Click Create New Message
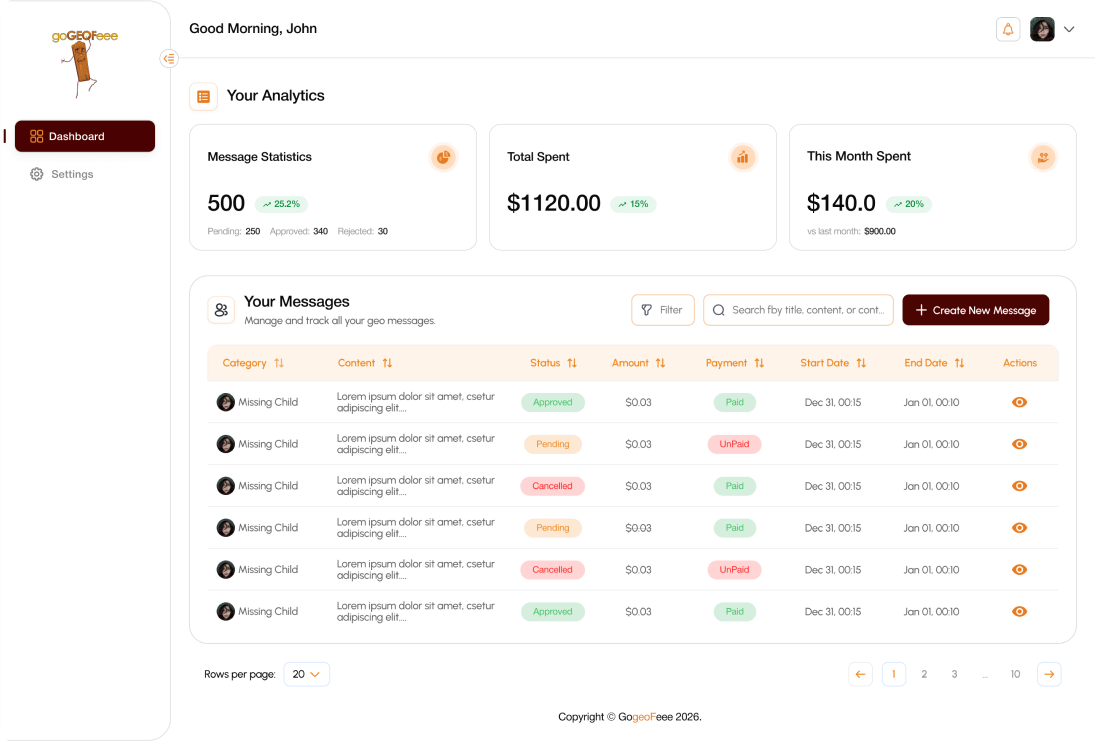The width and height of the screenshot is (1095, 742). tap(975, 310)
